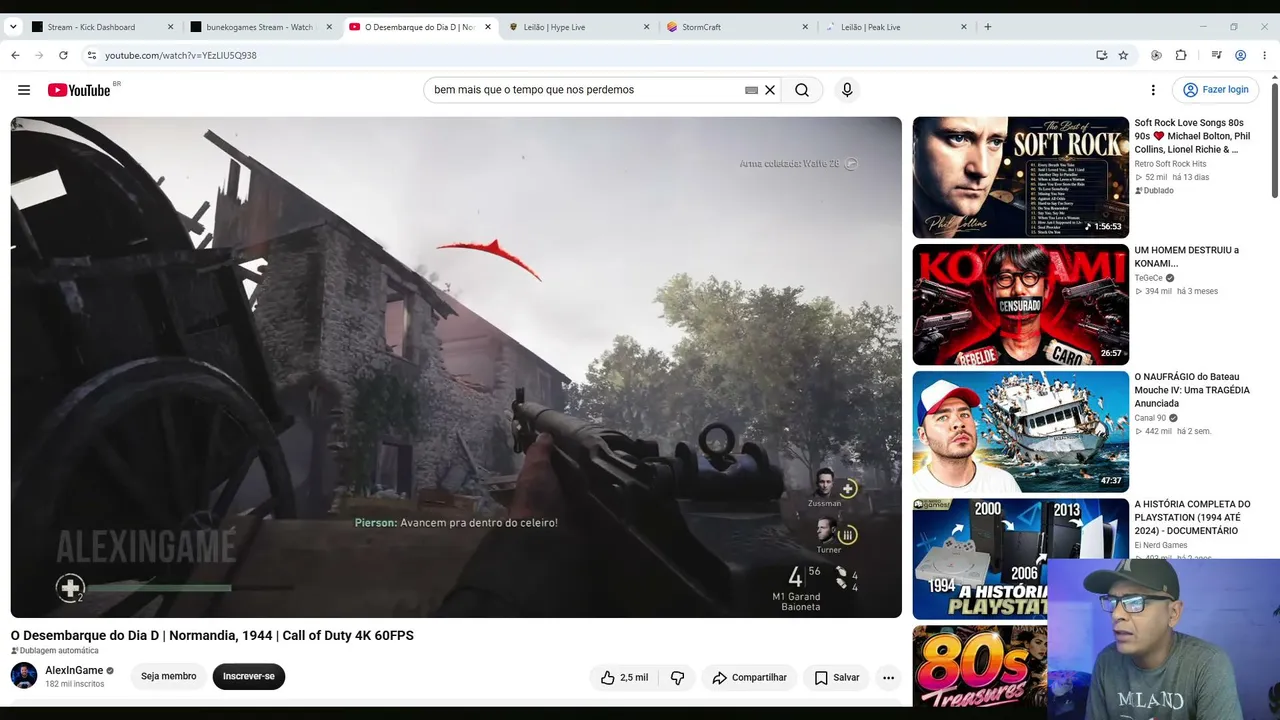Open the Chrome three-dot menu
The image size is (1280, 720).
[1266, 55]
